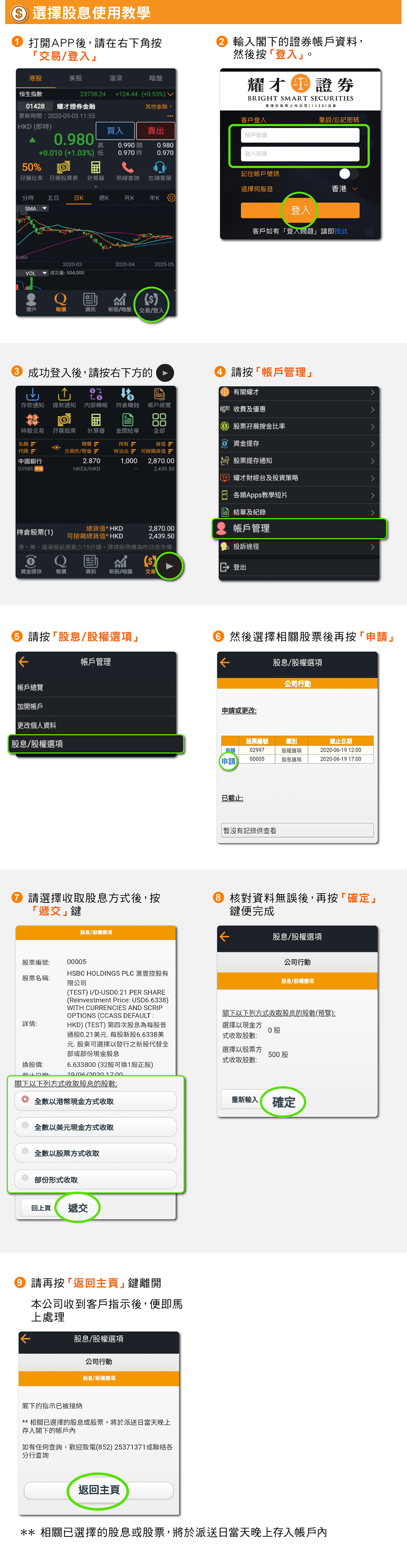The height and width of the screenshot is (1568, 407).
Task: Tap the 全部 grid icon
Action: pyautogui.click(x=159, y=424)
